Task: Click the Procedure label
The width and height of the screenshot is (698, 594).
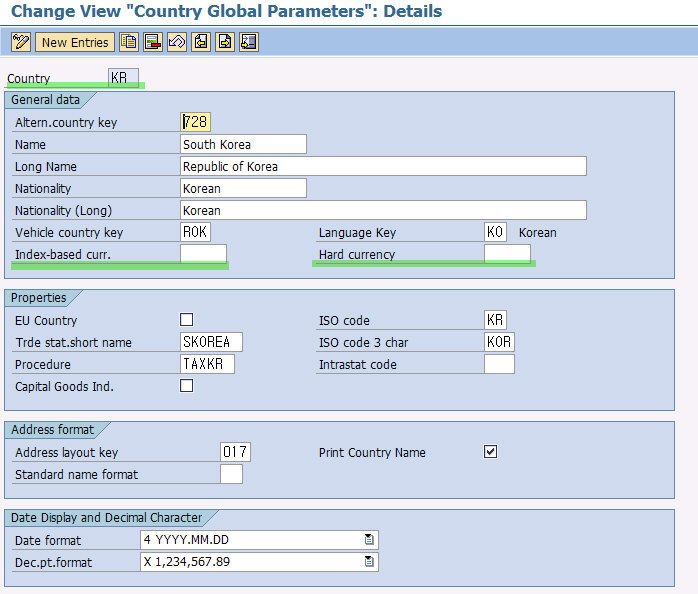Action: click(x=43, y=364)
